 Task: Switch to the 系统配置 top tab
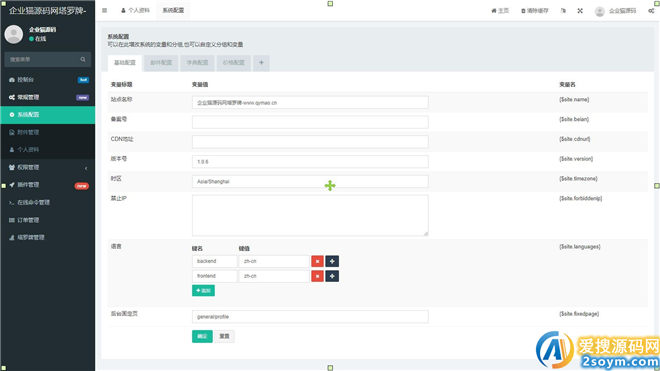point(173,11)
